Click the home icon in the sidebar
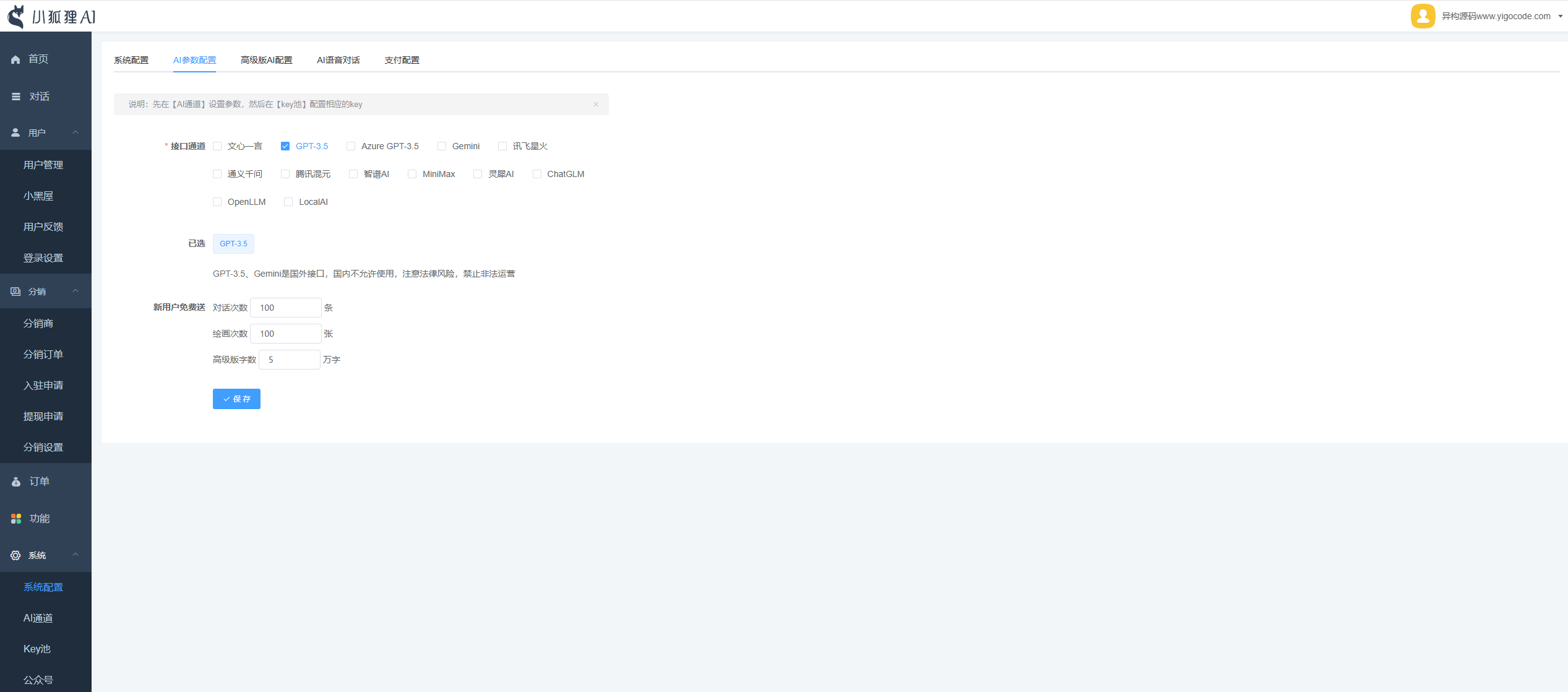This screenshot has width=1568, height=692. pyautogui.click(x=15, y=59)
